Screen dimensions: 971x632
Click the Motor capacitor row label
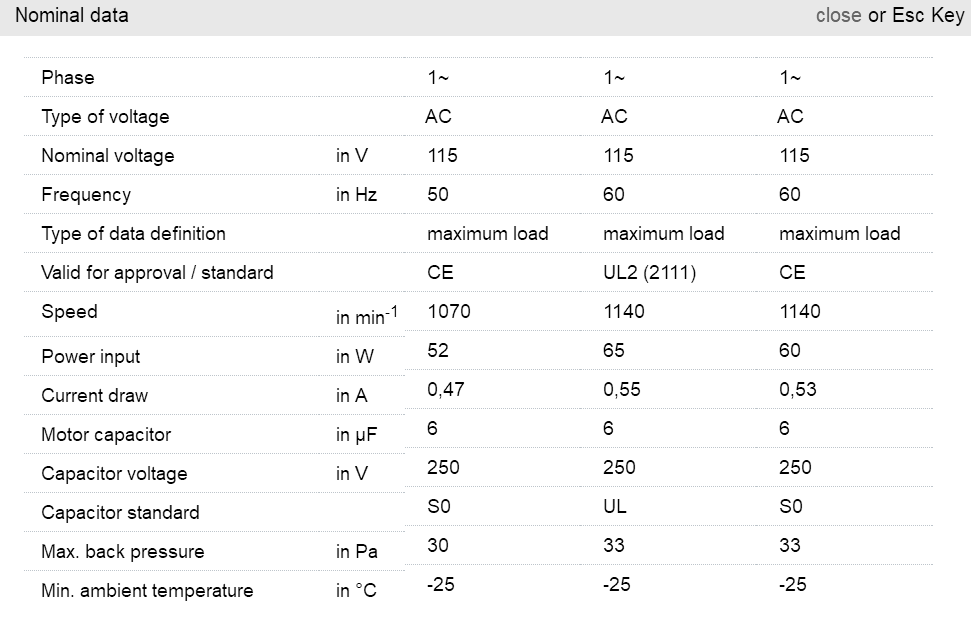pyautogui.click(x=106, y=435)
